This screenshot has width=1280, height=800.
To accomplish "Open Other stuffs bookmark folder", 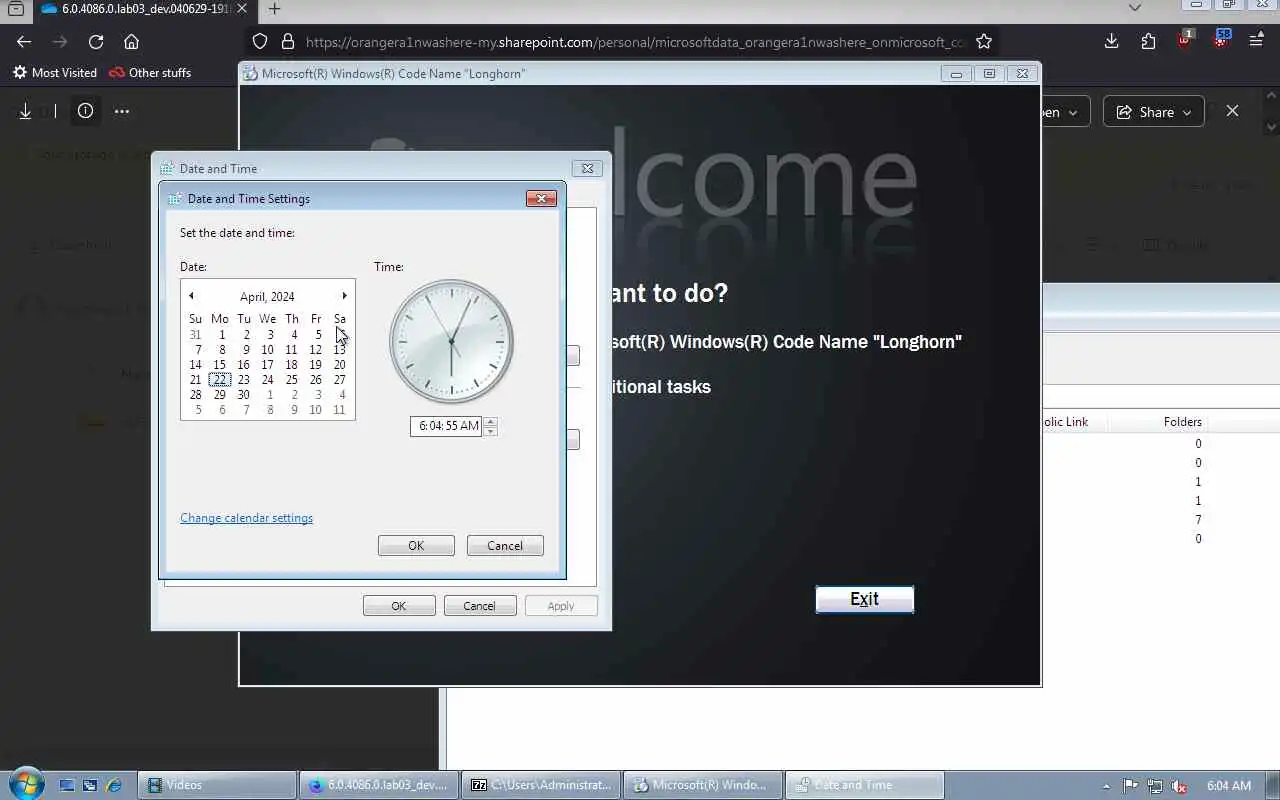I will 150,73.
